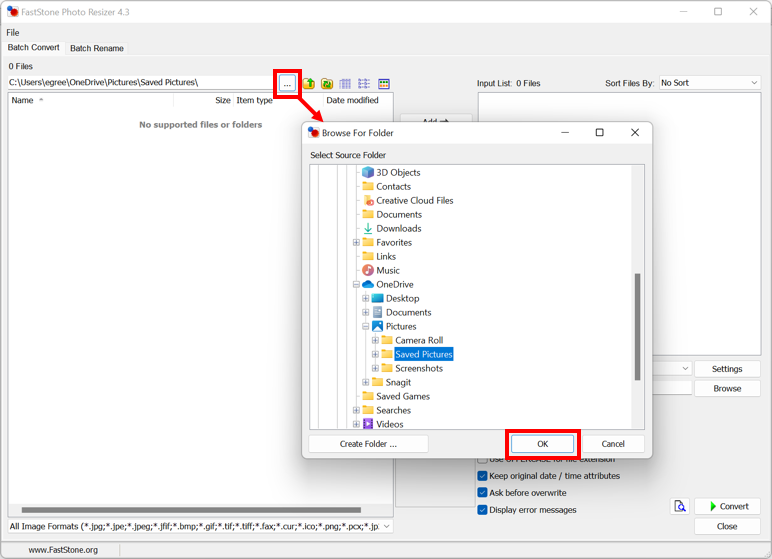Confirm the folder with the OK button

click(543, 444)
